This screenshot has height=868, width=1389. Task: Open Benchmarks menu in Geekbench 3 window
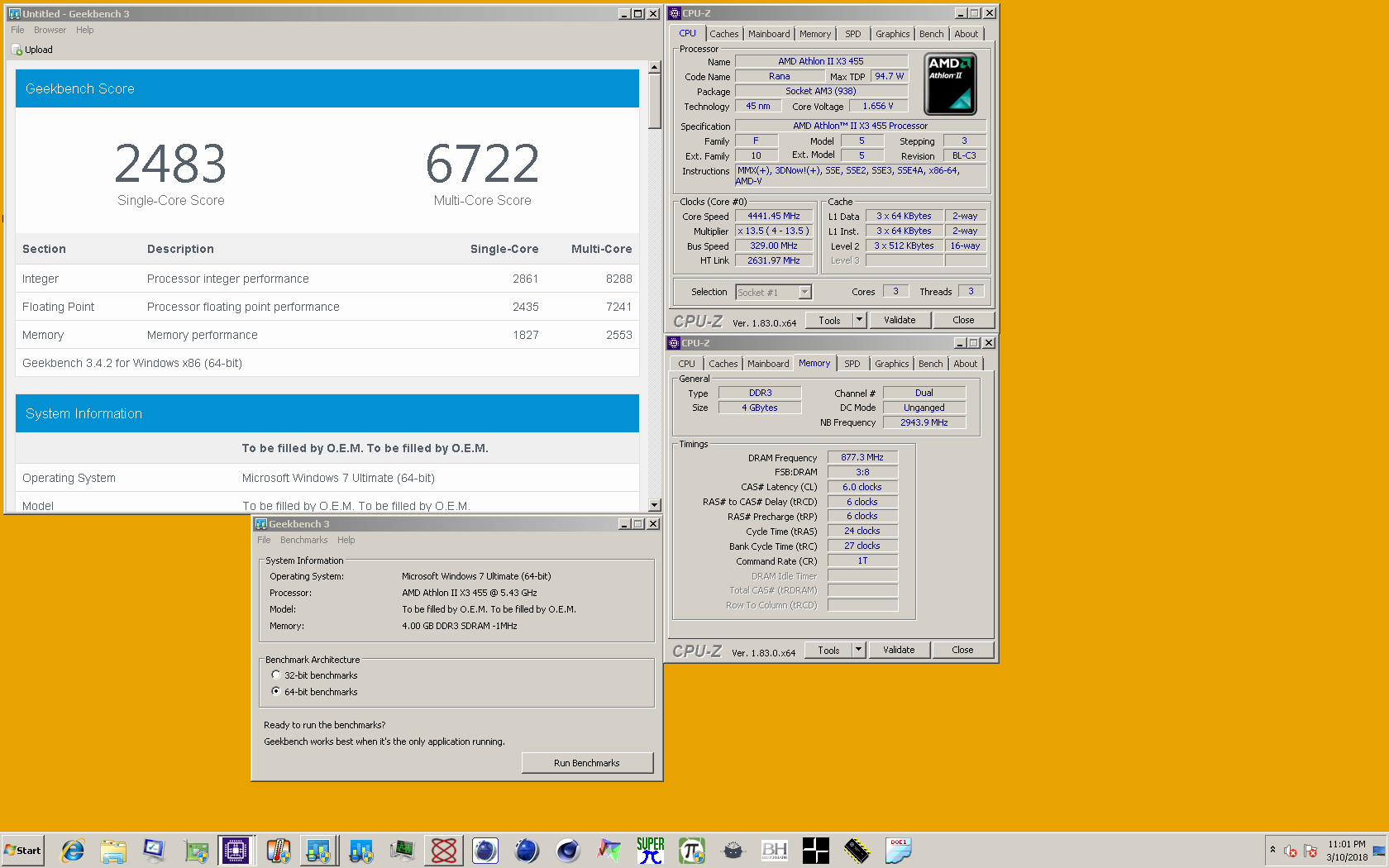coord(303,540)
